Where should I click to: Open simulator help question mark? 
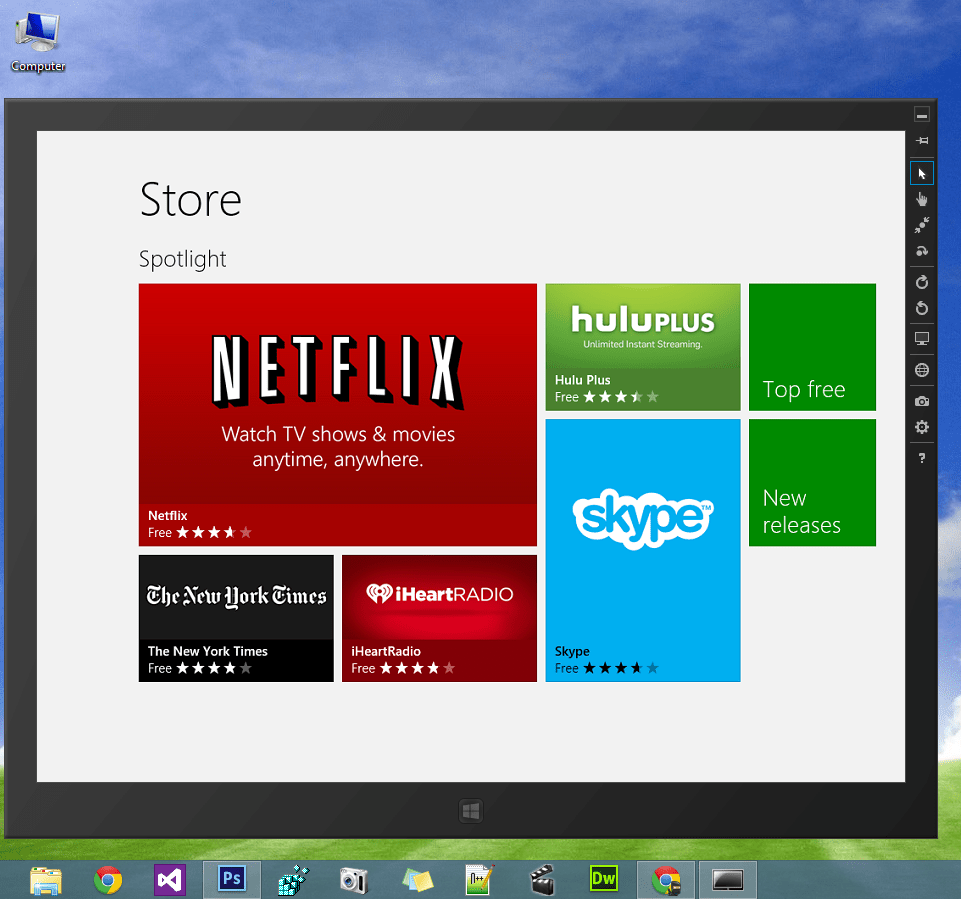[922, 458]
